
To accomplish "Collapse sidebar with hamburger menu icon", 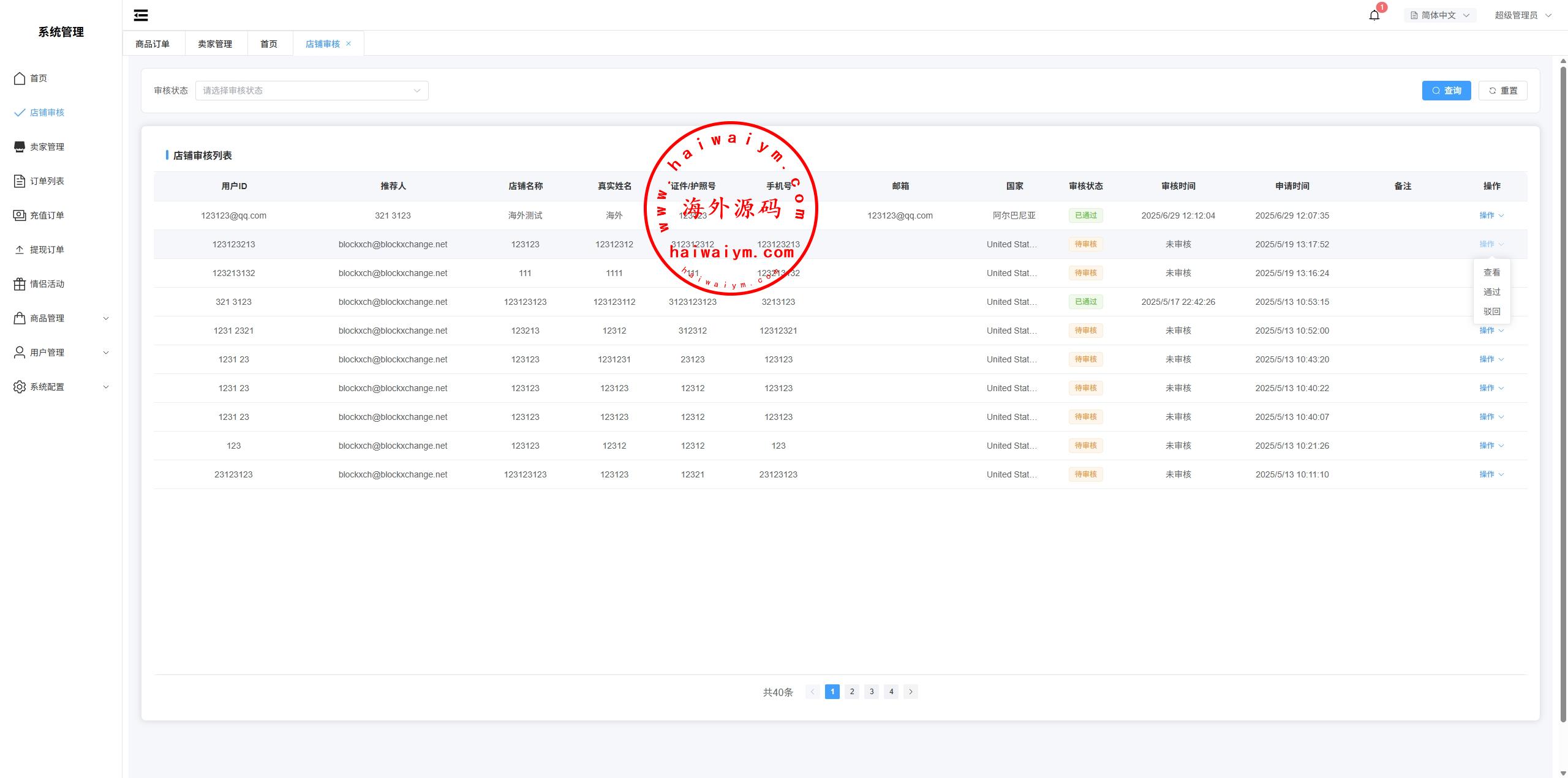I will 141,15.
